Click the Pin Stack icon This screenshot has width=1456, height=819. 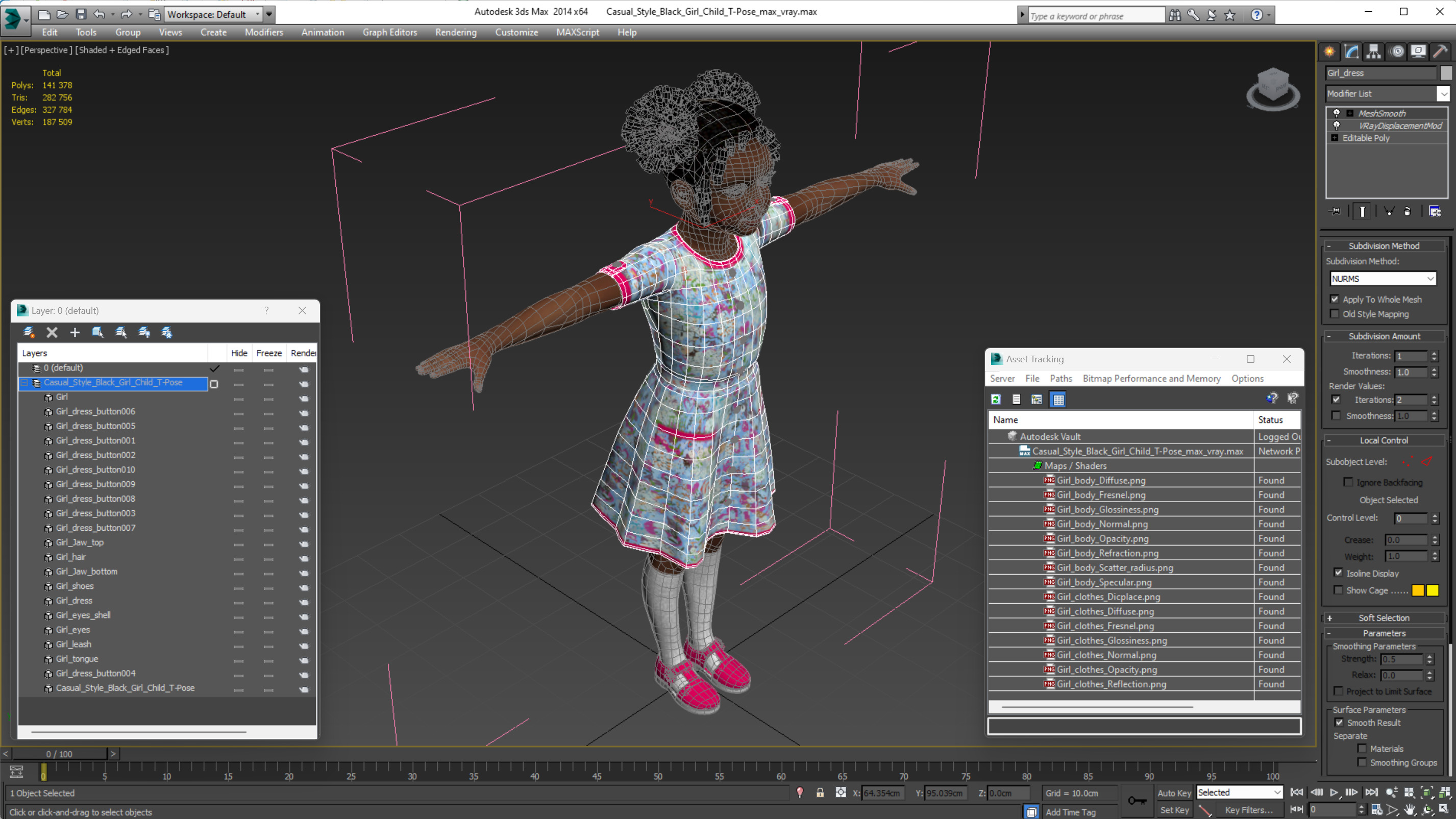coord(1335,211)
